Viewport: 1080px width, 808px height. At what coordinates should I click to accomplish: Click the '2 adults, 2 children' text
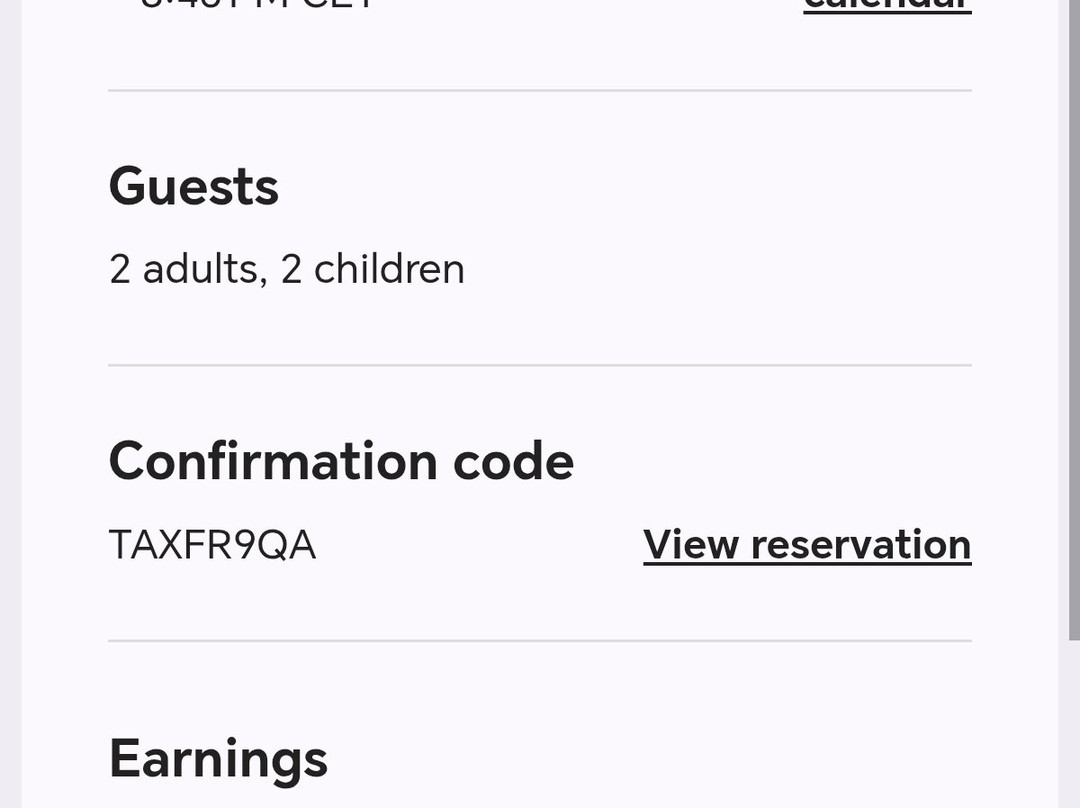pyautogui.click(x=287, y=269)
